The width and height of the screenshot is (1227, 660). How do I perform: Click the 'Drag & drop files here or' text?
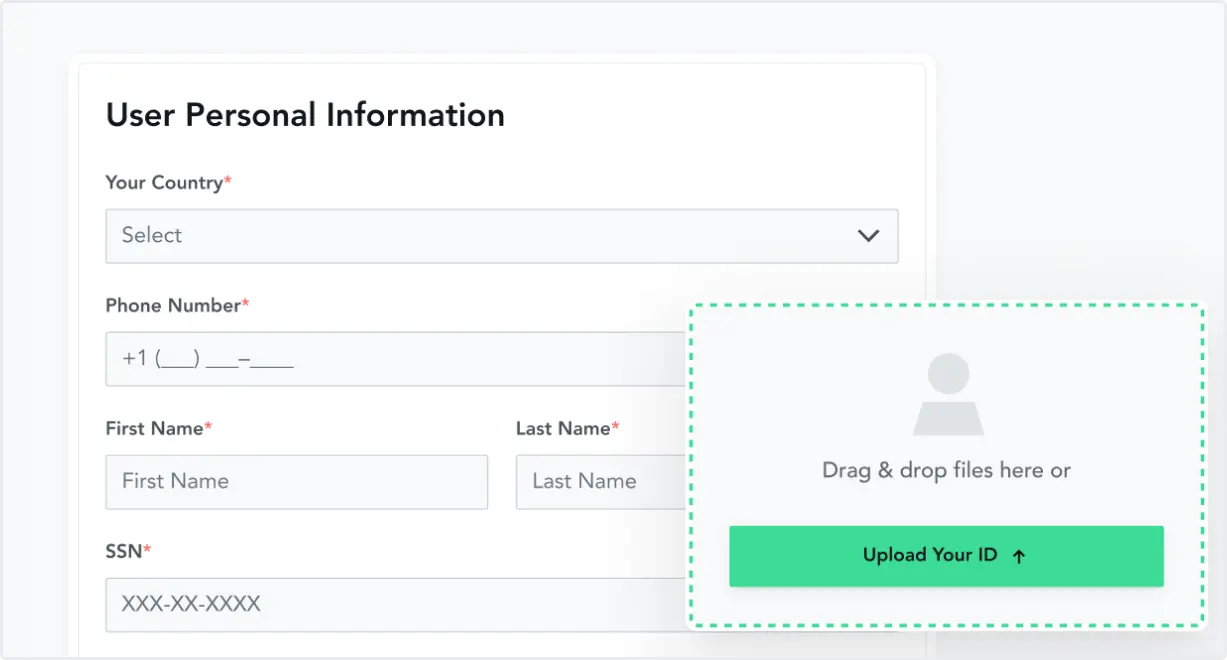[946, 470]
